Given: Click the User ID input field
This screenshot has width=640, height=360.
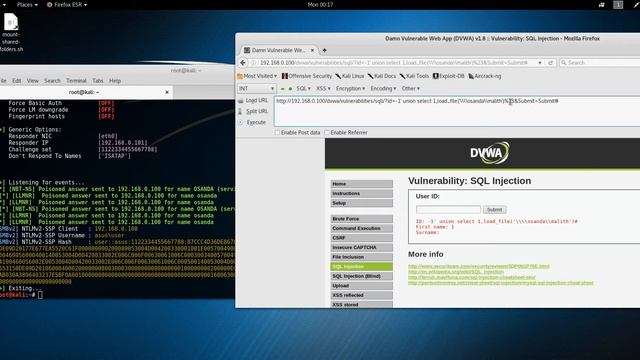Looking at the screenshot, I should pyautogui.click(x=448, y=209).
